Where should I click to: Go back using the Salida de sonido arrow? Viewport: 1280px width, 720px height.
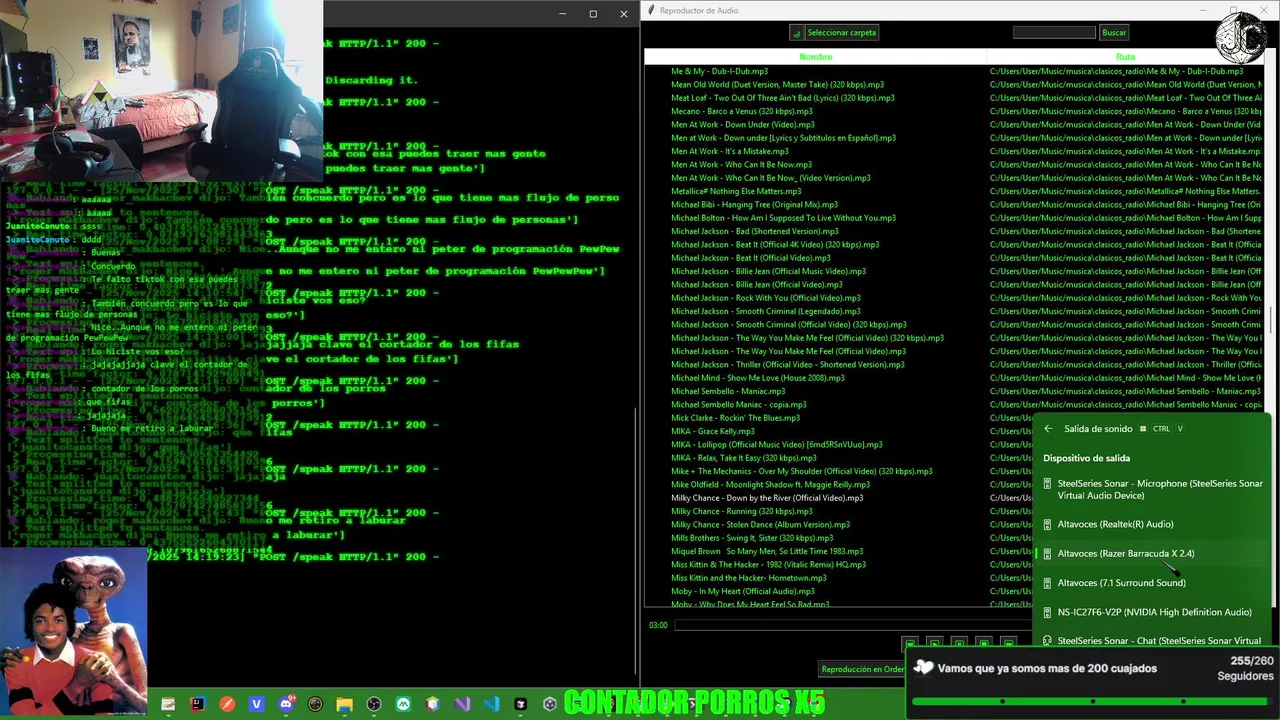tap(1048, 429)
